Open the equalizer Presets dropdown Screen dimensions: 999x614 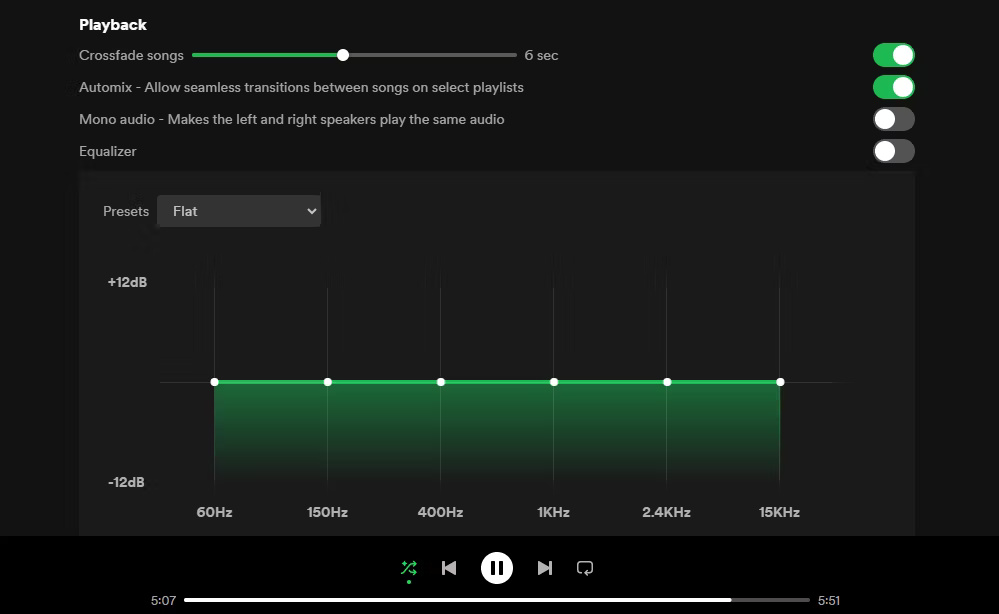pos(238,211)
